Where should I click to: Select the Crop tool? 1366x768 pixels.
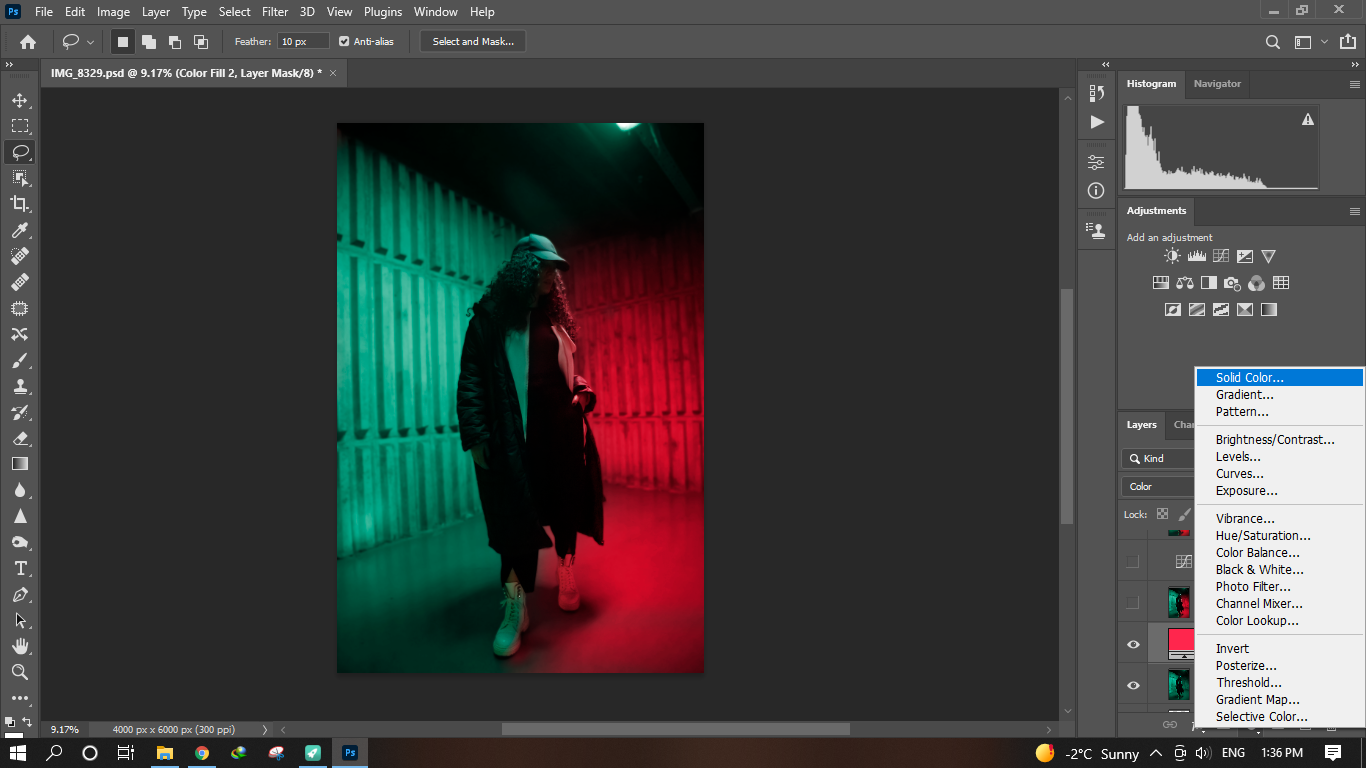20,204
